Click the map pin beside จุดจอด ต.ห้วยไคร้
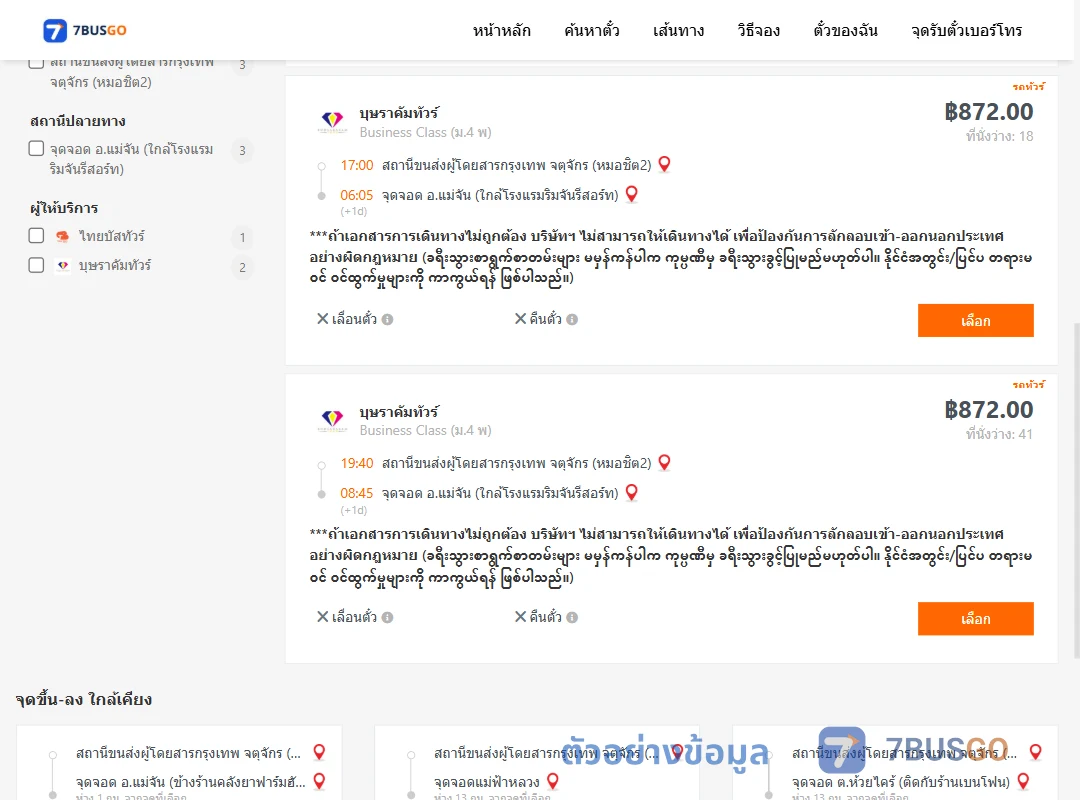This screenshot has width=1080, height=800. [1024, 781]
